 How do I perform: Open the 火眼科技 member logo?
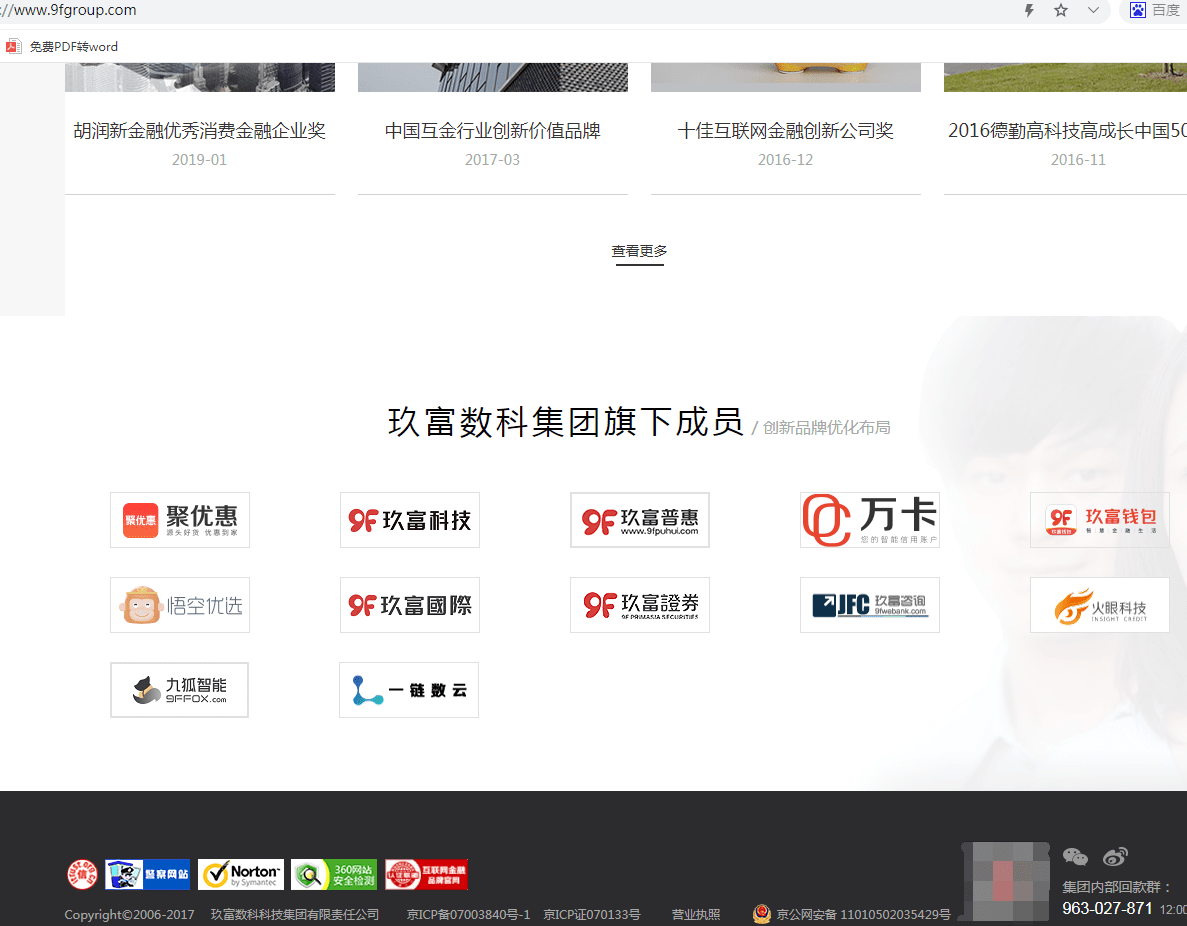[x=1100, y=605]
